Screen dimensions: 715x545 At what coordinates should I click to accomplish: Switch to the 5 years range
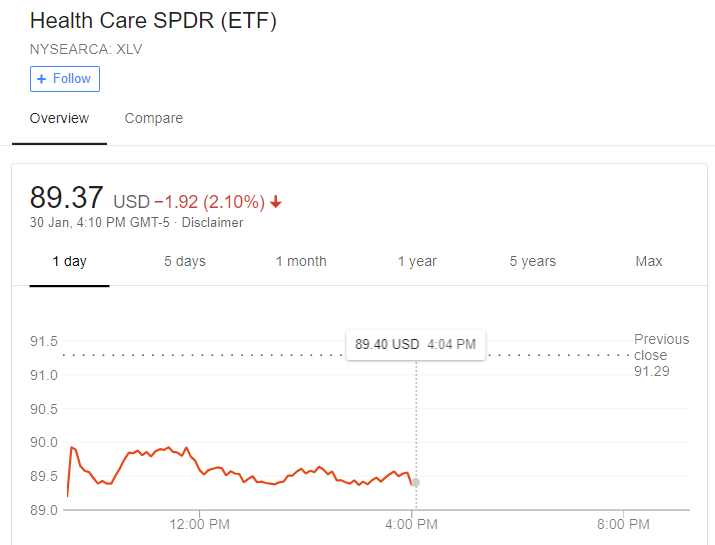[x=532, y=262]
